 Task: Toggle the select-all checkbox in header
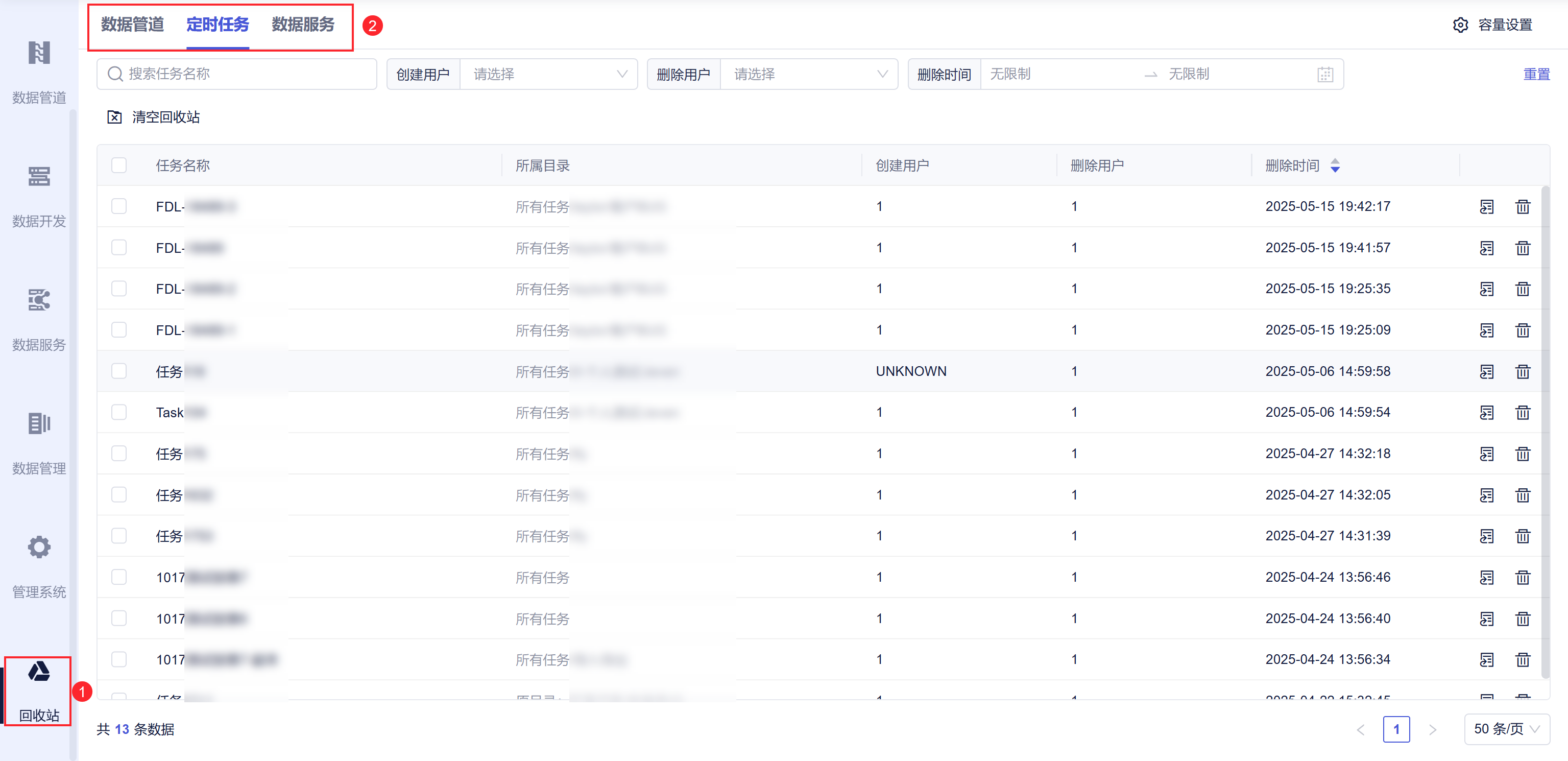[118, 165]
